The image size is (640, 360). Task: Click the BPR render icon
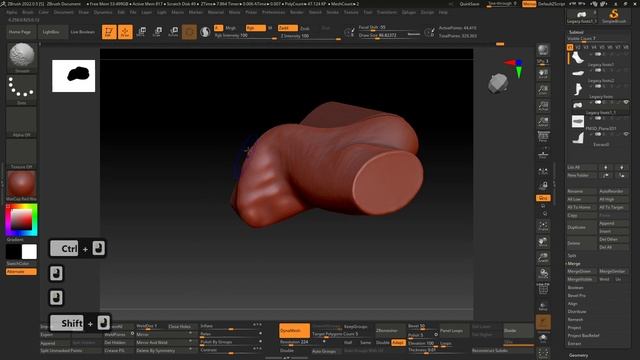click(x=543, y=51)
